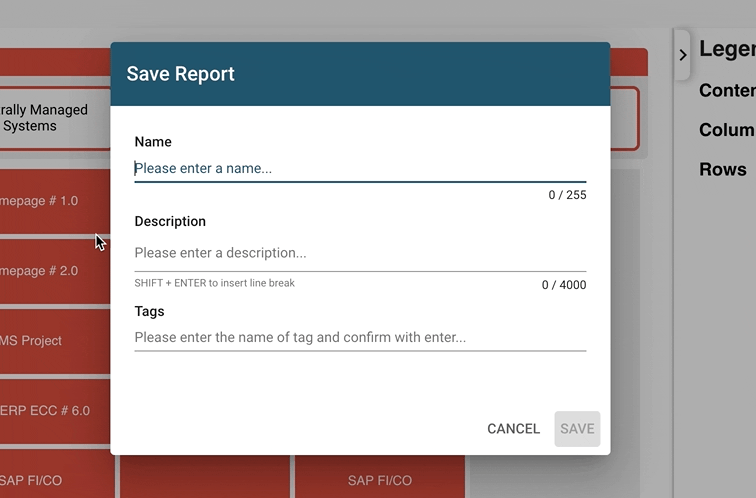Click the SAP FI/CO tile below the dialog
This screenshot has height=498, width=756.
(x=380, y=478)
